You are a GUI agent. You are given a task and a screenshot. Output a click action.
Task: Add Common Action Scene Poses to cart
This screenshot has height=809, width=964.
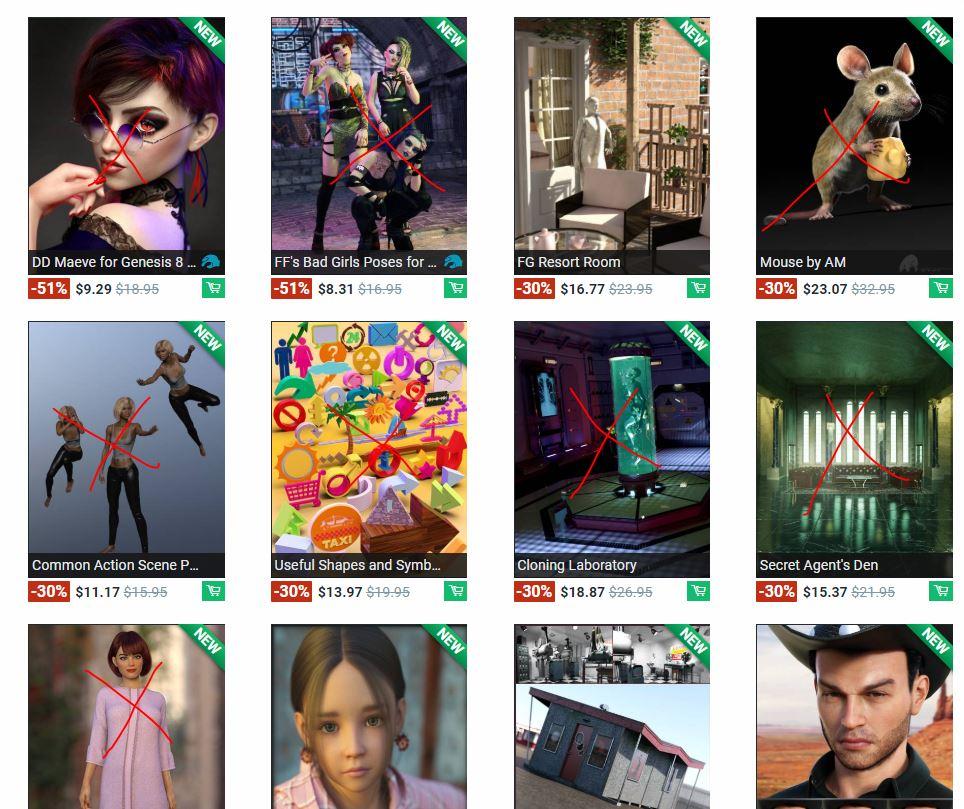click(213, 591)
